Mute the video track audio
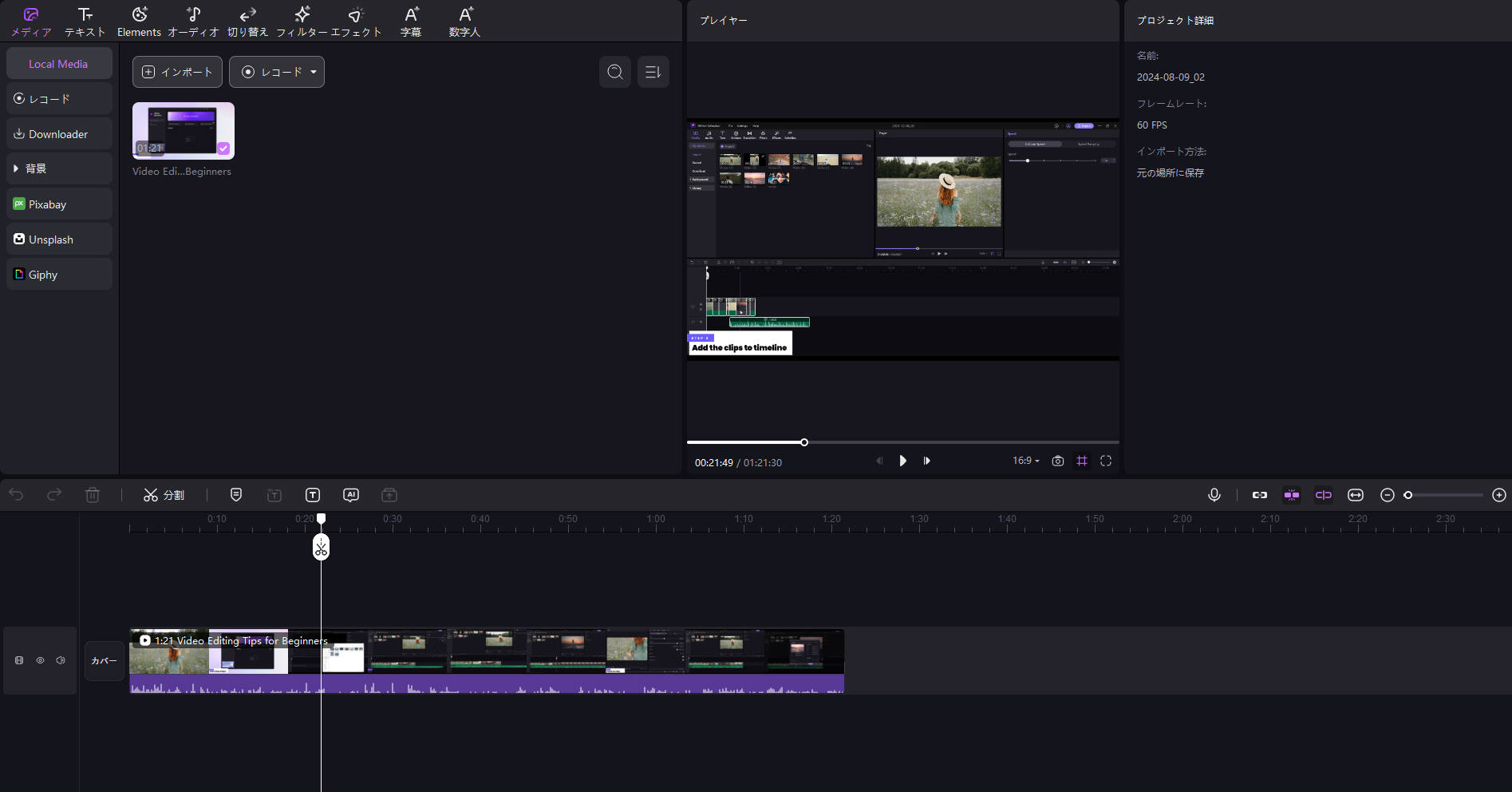Image resolution: width=1512 pixels, height=792 pixels. pos(60,660)
